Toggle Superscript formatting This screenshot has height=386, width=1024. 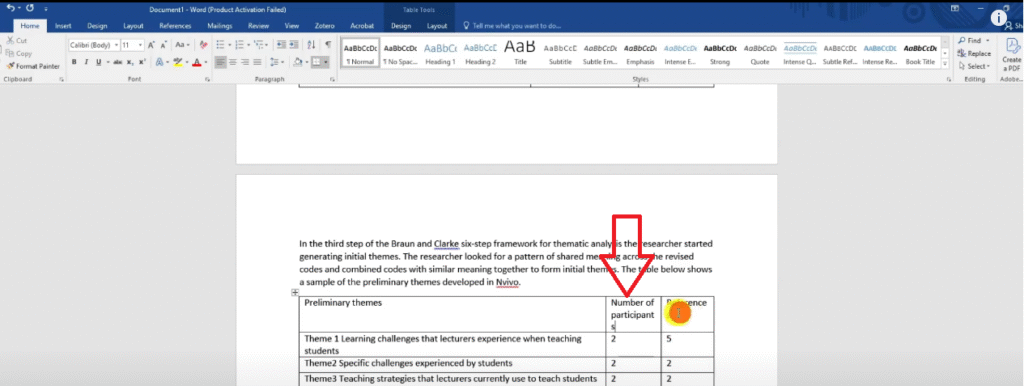pos(142,62)
